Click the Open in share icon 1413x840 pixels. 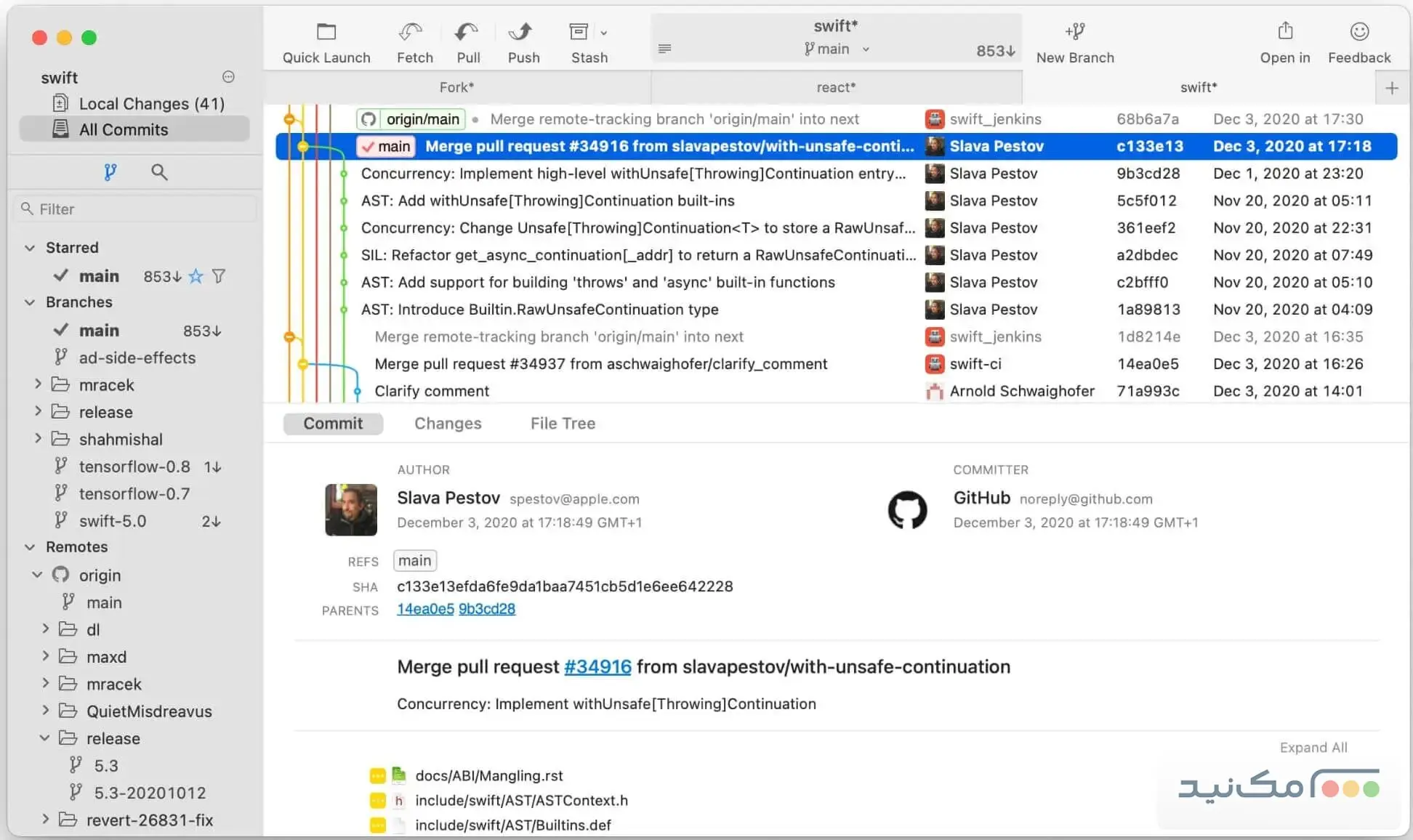(1285, 32)
